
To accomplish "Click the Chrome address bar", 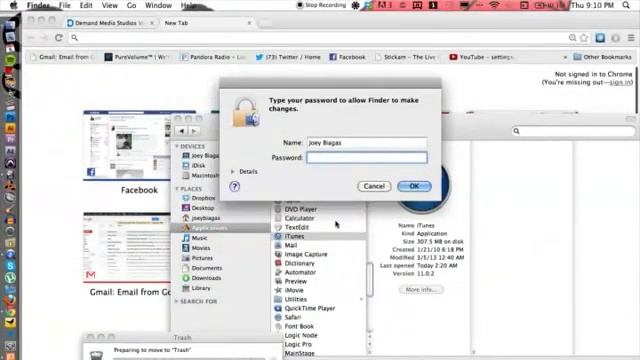I will tap(318, 38).
